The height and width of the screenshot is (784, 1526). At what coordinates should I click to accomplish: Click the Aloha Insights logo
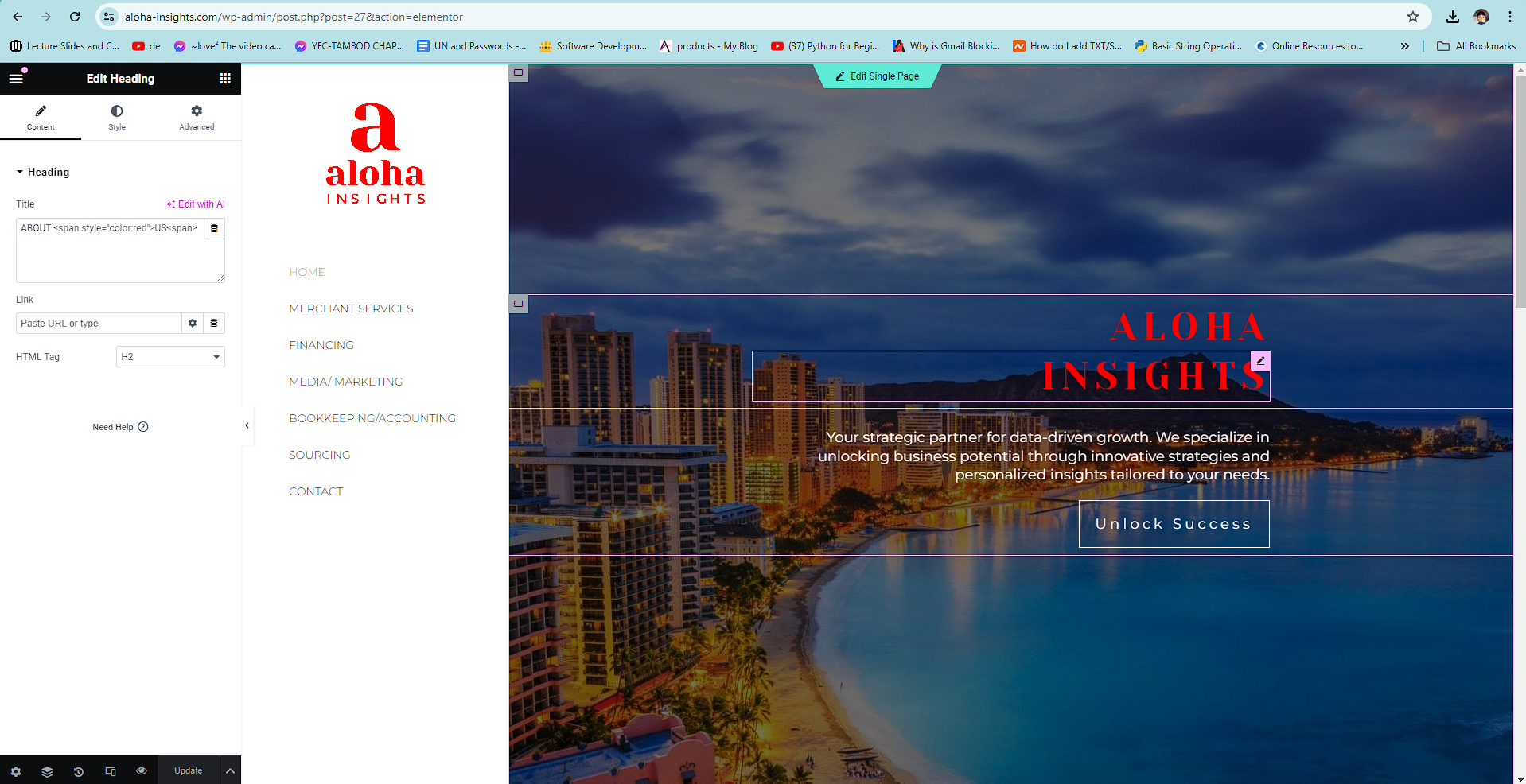tap(376, 153)
